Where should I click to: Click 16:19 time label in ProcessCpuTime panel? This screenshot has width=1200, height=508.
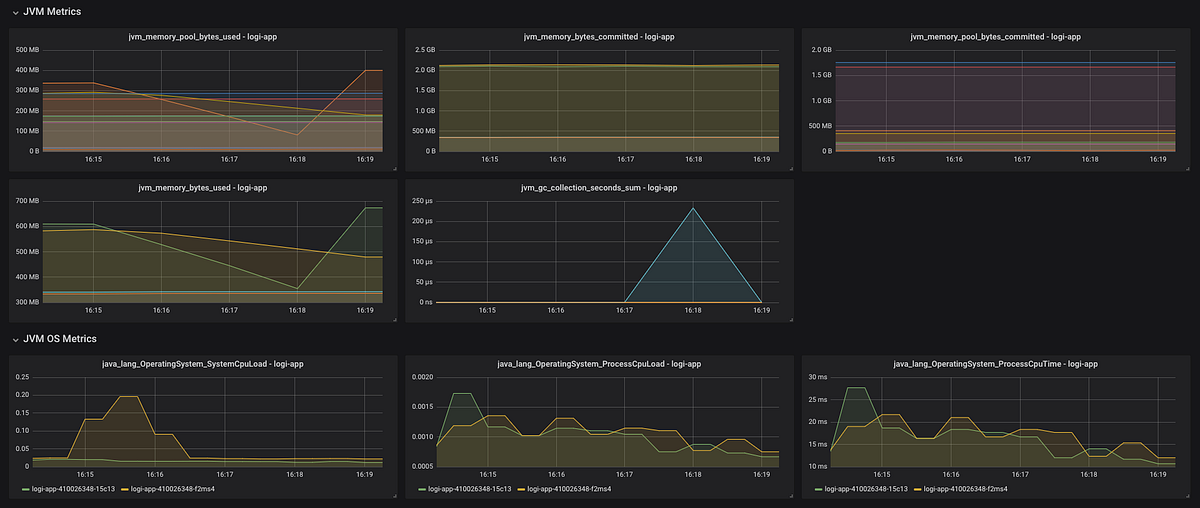(x=1158, y=474)
